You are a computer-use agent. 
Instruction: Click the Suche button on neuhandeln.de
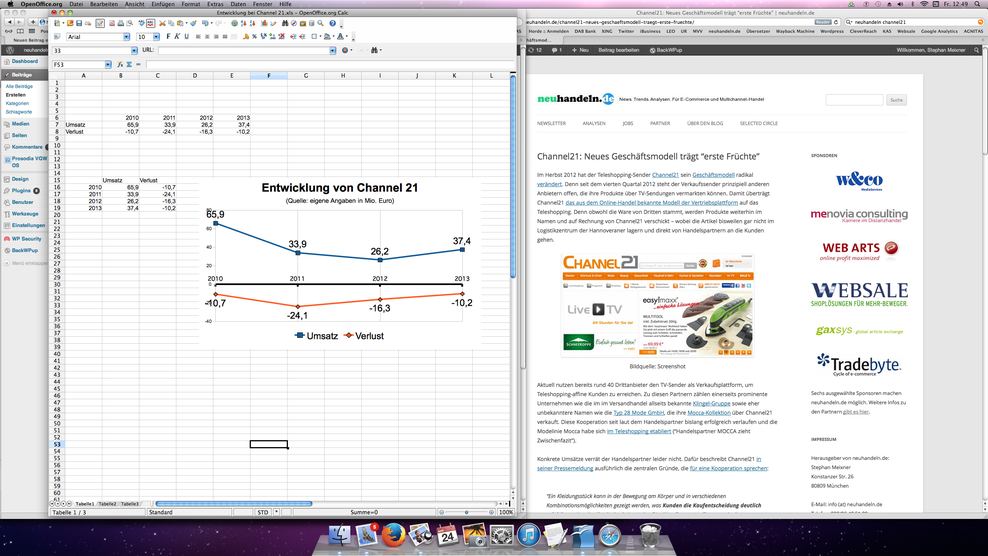coord(897,100)
